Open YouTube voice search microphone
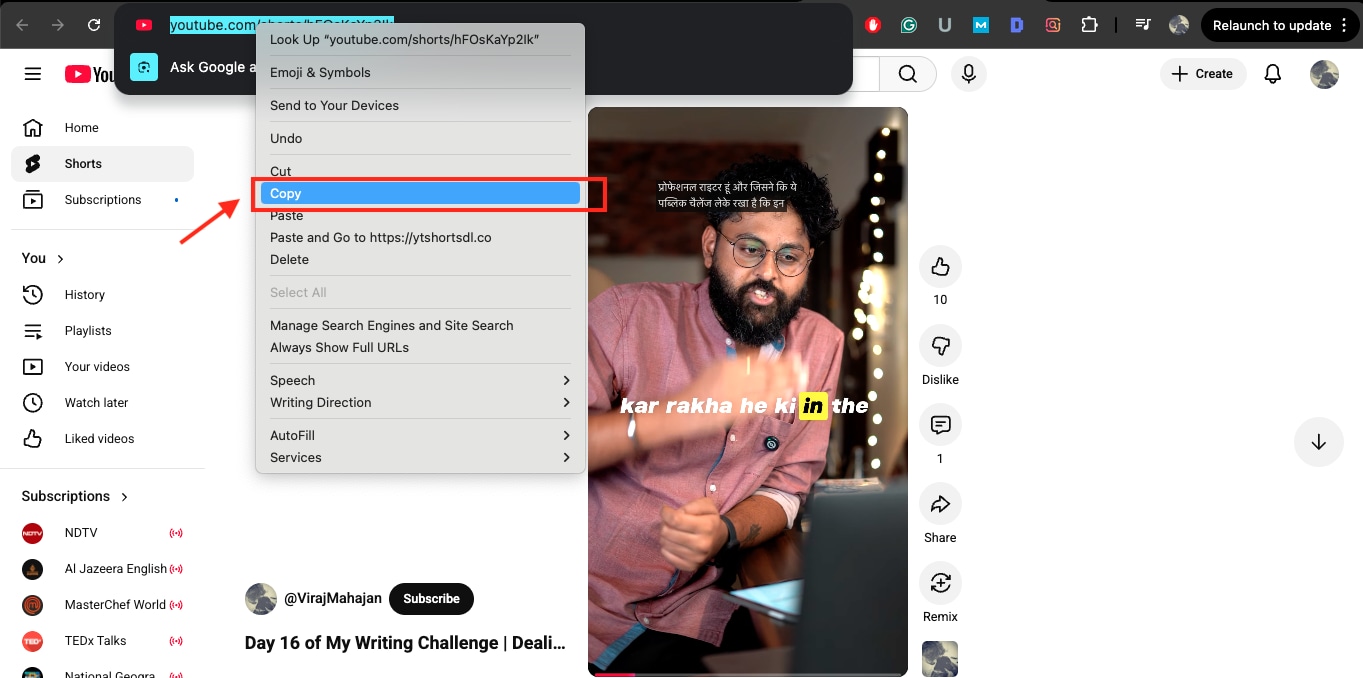 point(968,73)
